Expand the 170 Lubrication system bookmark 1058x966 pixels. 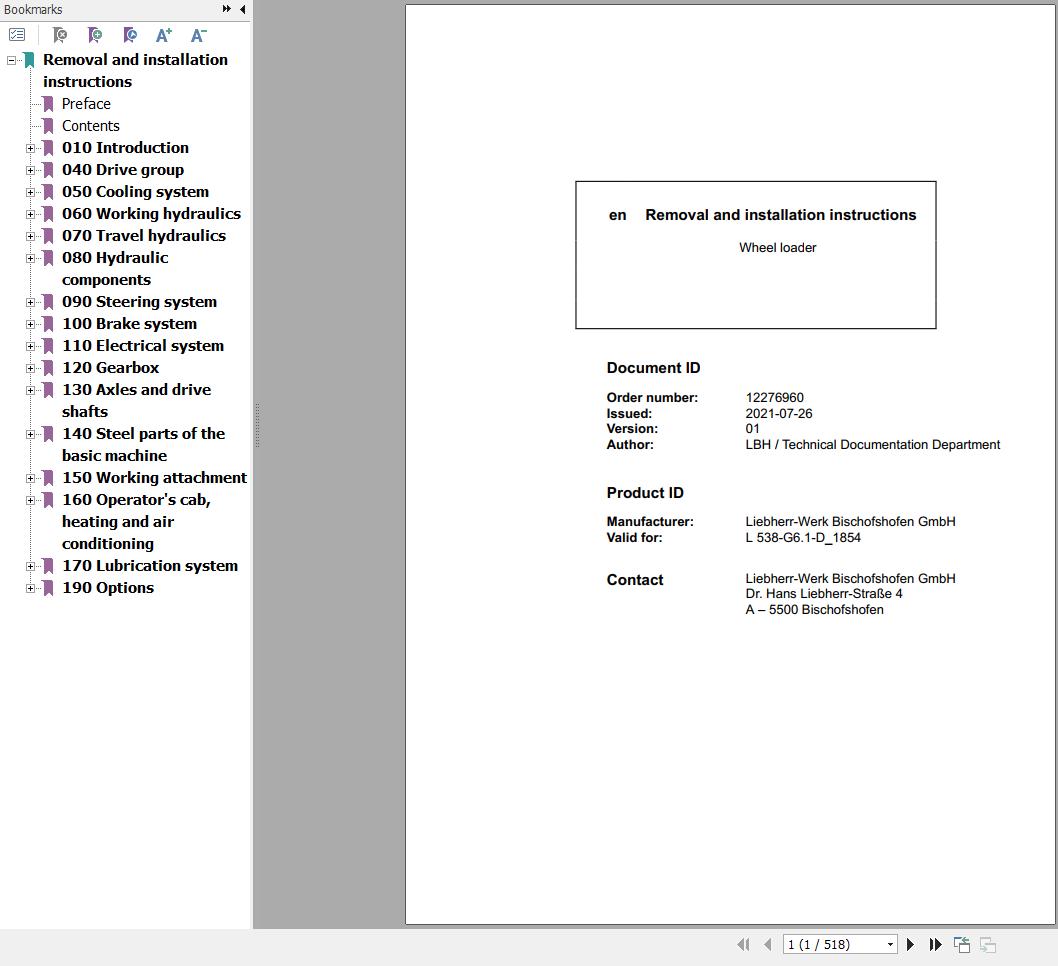click(30, 567)
